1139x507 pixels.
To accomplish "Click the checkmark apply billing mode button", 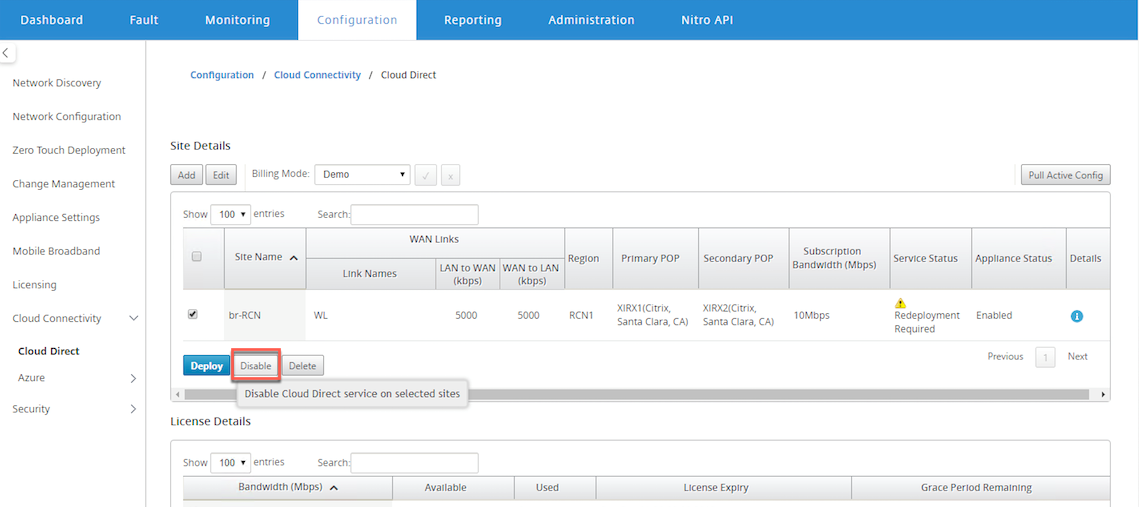I will 426,175.
